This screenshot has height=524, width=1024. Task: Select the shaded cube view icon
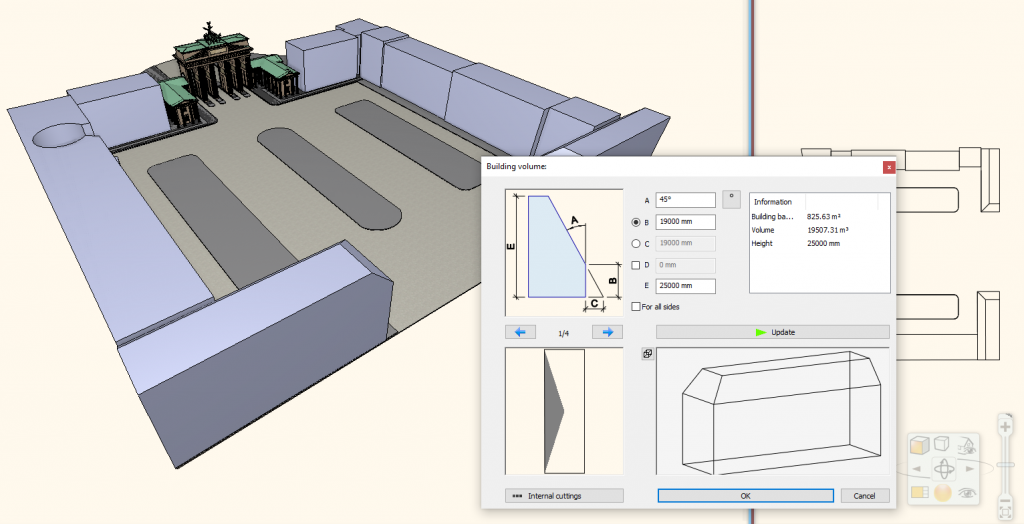click(x=920, y=445)
